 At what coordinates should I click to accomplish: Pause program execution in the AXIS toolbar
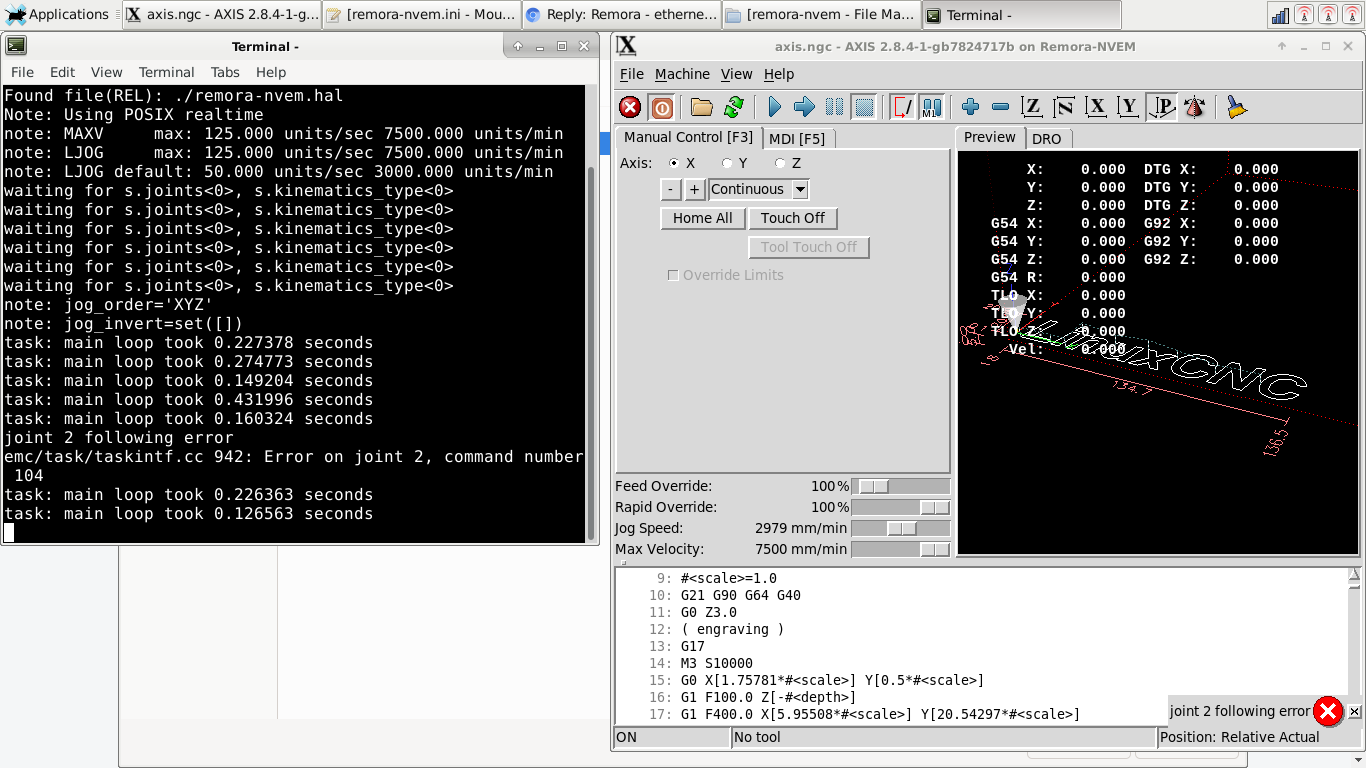tap(834, 107)
